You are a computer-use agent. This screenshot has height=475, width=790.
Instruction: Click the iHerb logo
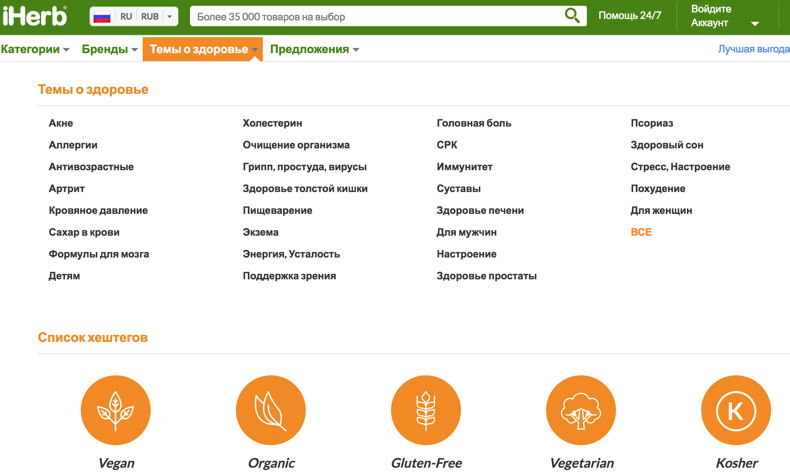pyautogui.click(x=34, y=16)
